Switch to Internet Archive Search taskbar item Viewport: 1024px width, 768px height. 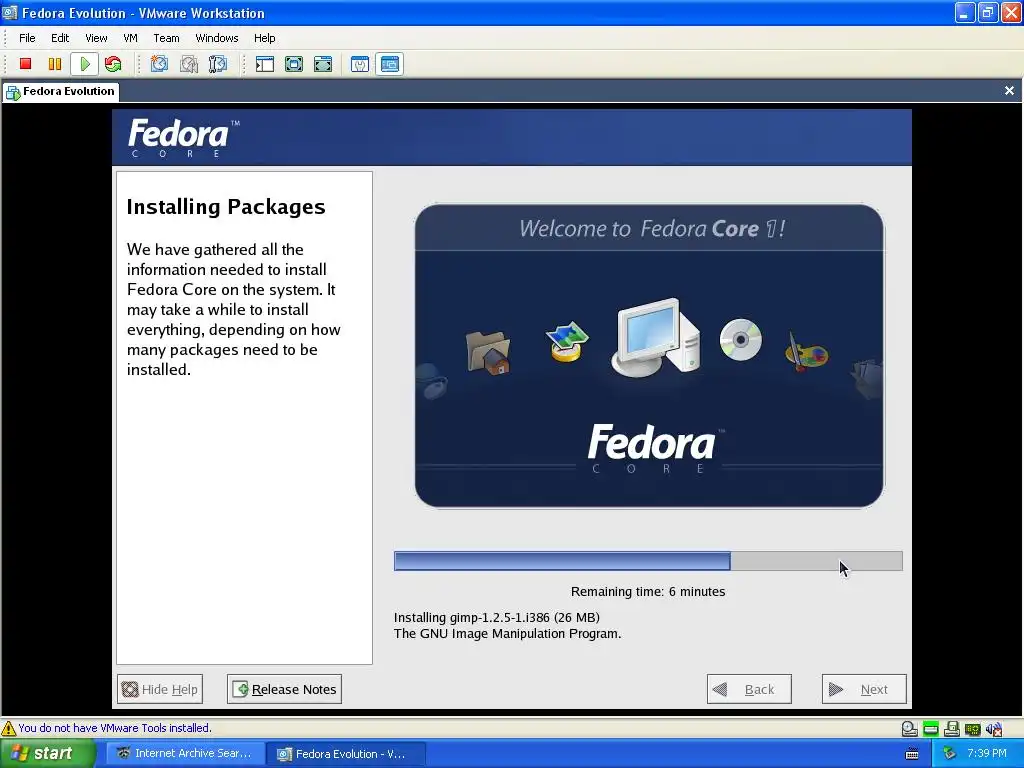(186, 754)
